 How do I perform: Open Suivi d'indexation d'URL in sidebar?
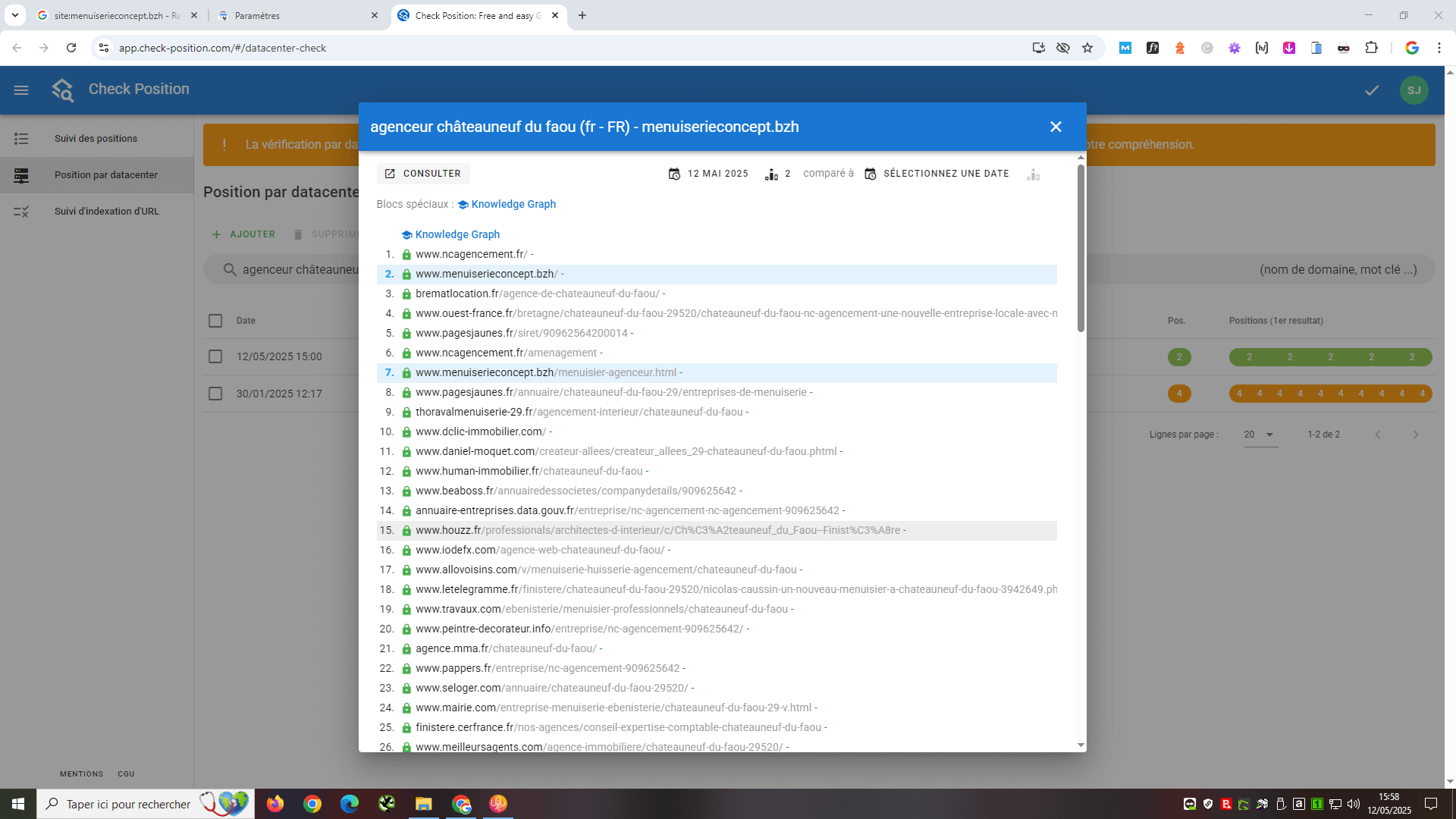click(x=96, y=212)
